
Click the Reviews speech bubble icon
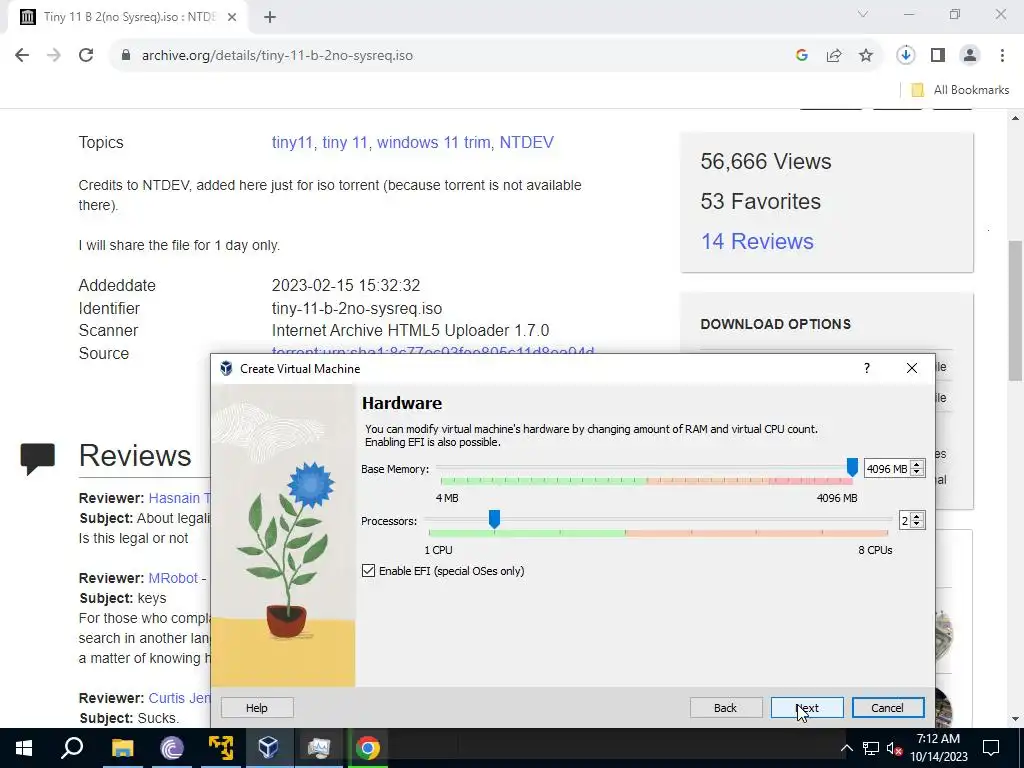pos(37,458)
